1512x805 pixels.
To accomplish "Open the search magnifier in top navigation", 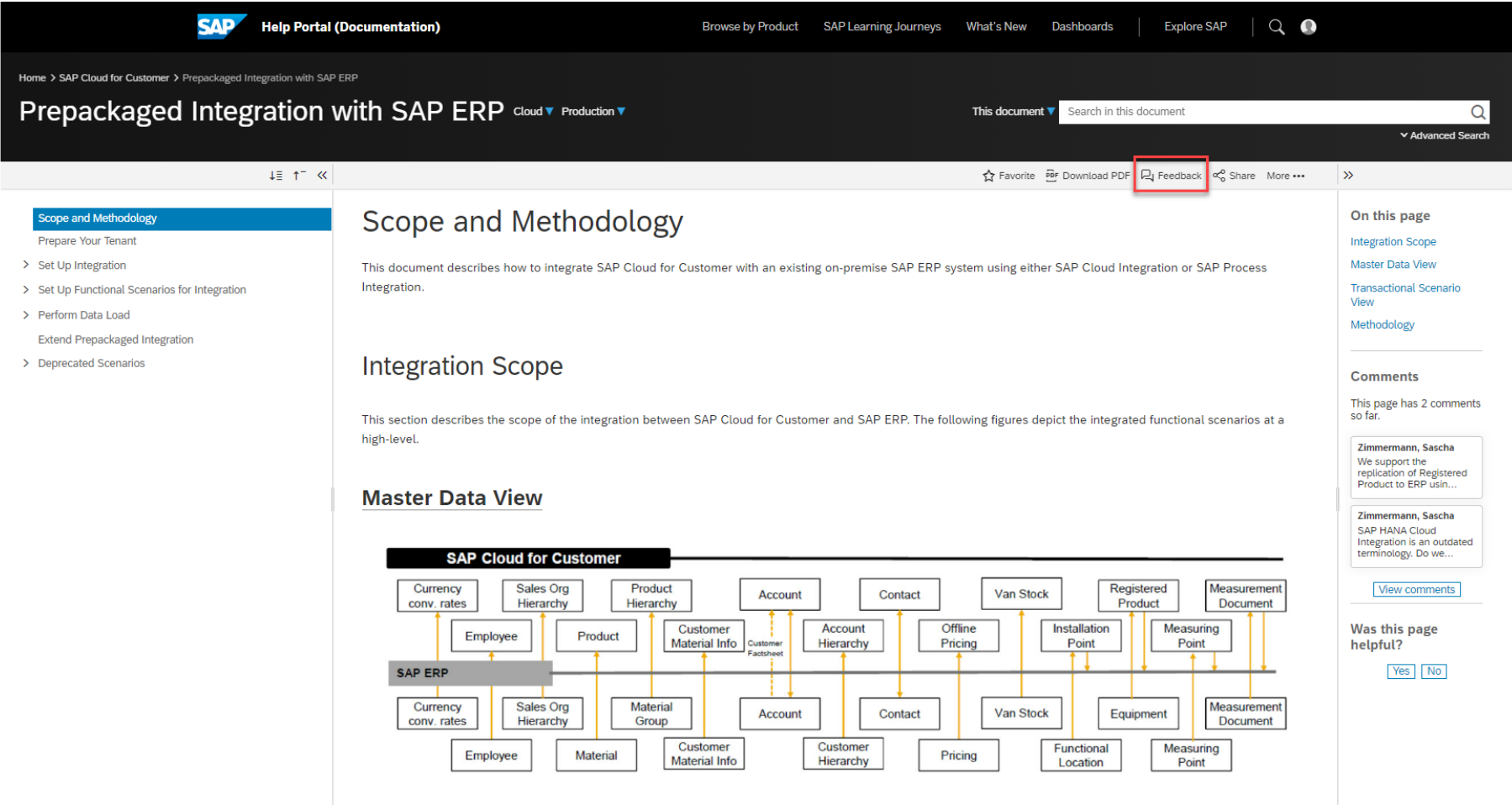I will [1277, 27].
